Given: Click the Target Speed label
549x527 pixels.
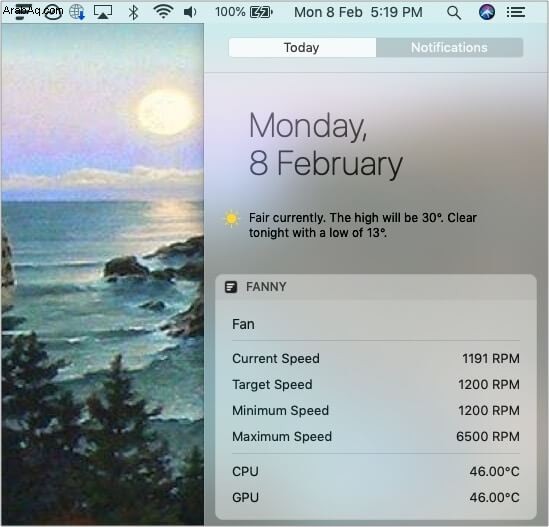Looking at the screenshot, I should 272,384.
